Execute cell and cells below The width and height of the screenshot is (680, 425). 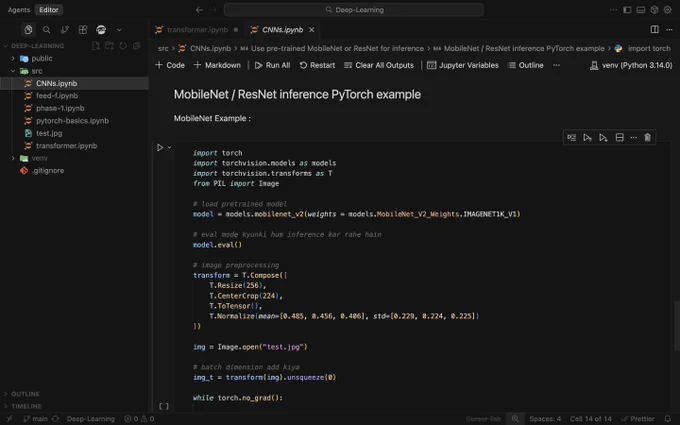[x=603, y=137]
